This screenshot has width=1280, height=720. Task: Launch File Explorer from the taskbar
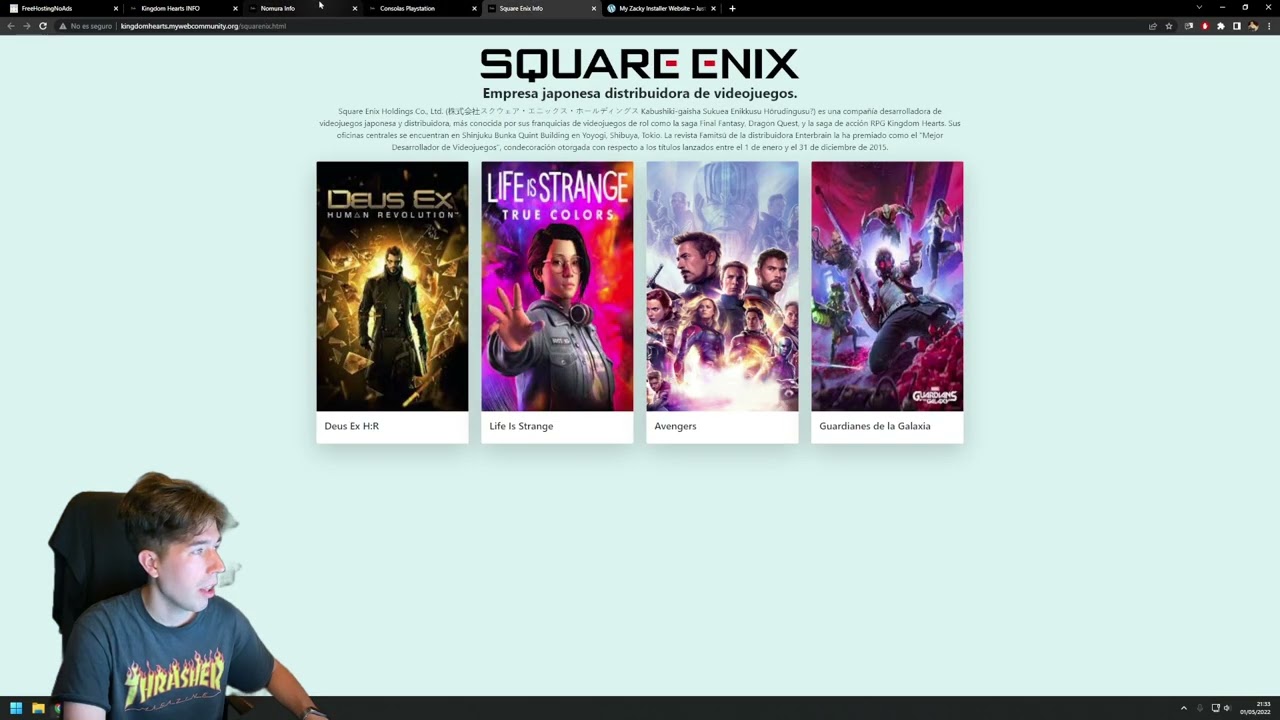[38, 708]
